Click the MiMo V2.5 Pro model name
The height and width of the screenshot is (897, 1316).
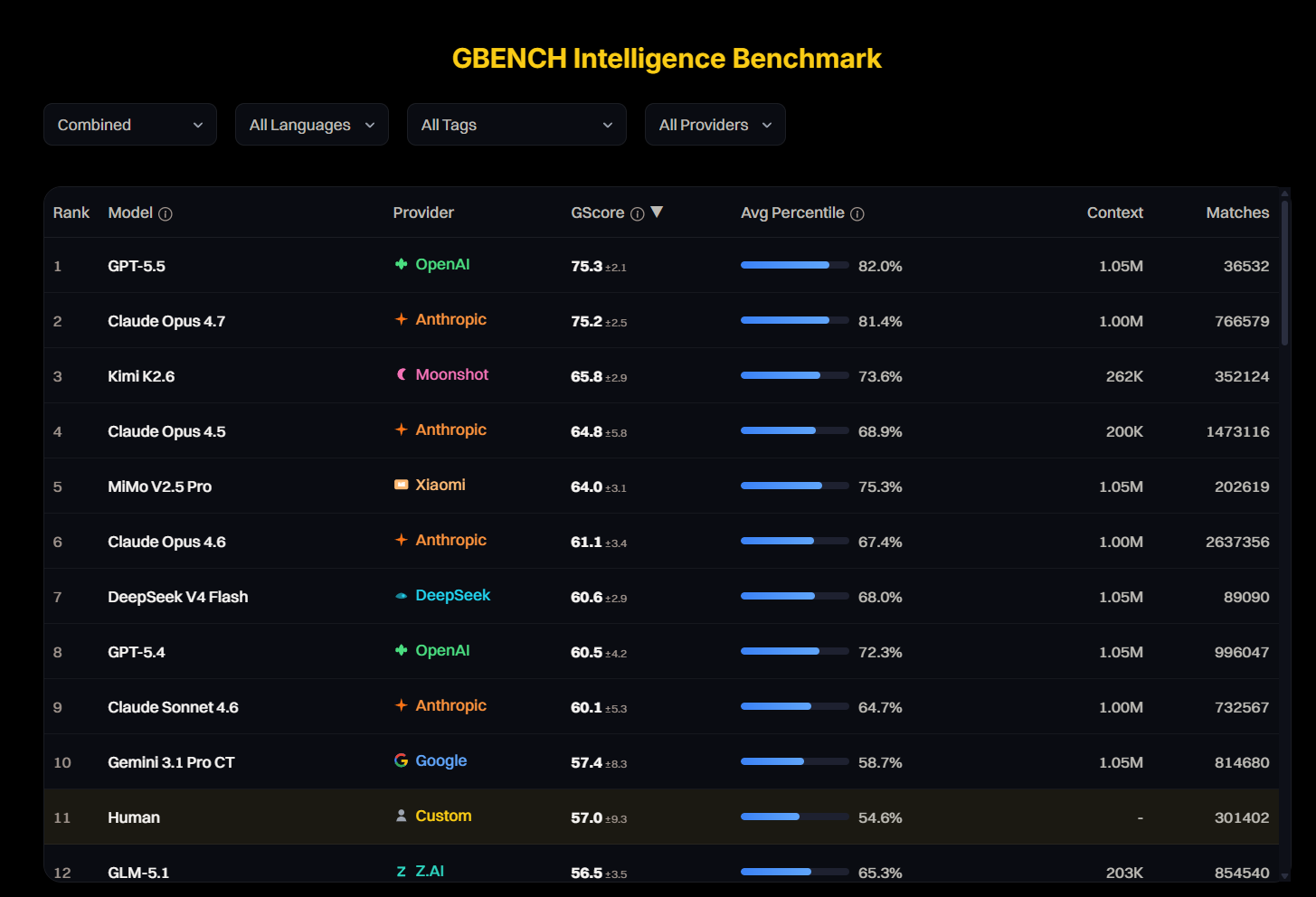click(160, 486)
